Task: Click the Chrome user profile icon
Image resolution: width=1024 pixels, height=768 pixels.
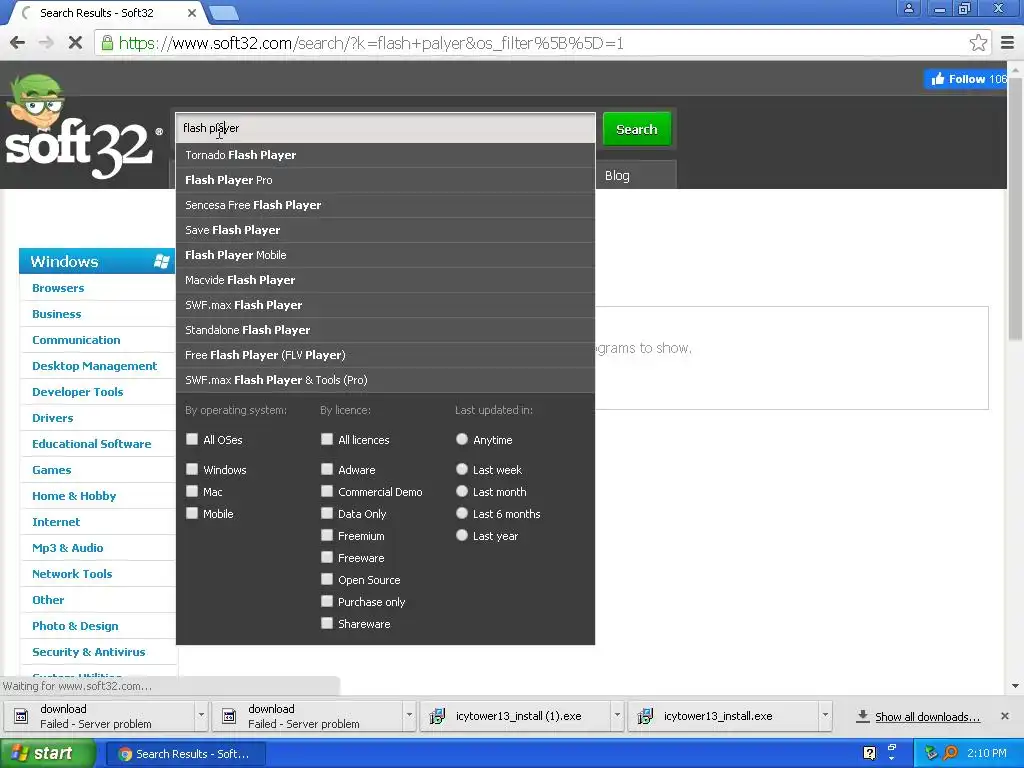Action: click(908, 8)
